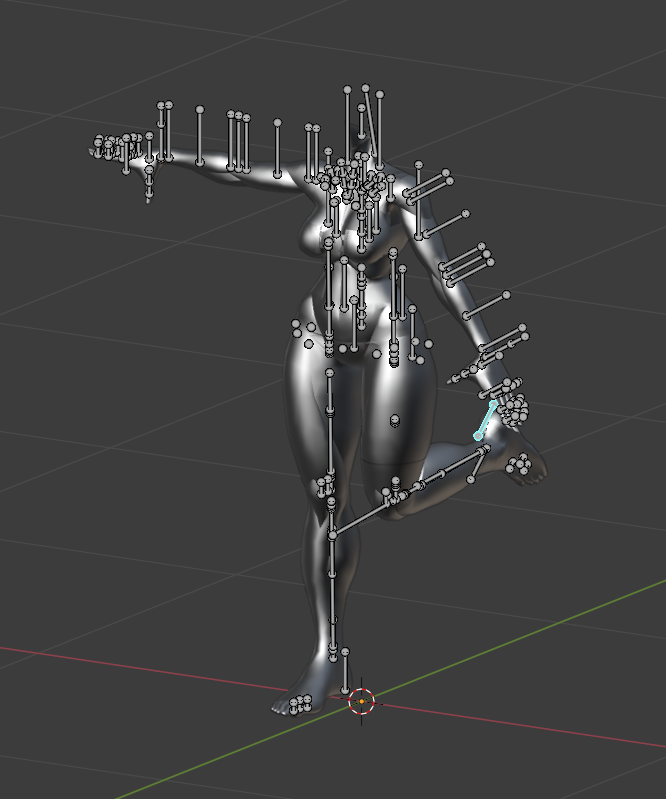Click the 3D cursor at the world origin

[362, 701]
